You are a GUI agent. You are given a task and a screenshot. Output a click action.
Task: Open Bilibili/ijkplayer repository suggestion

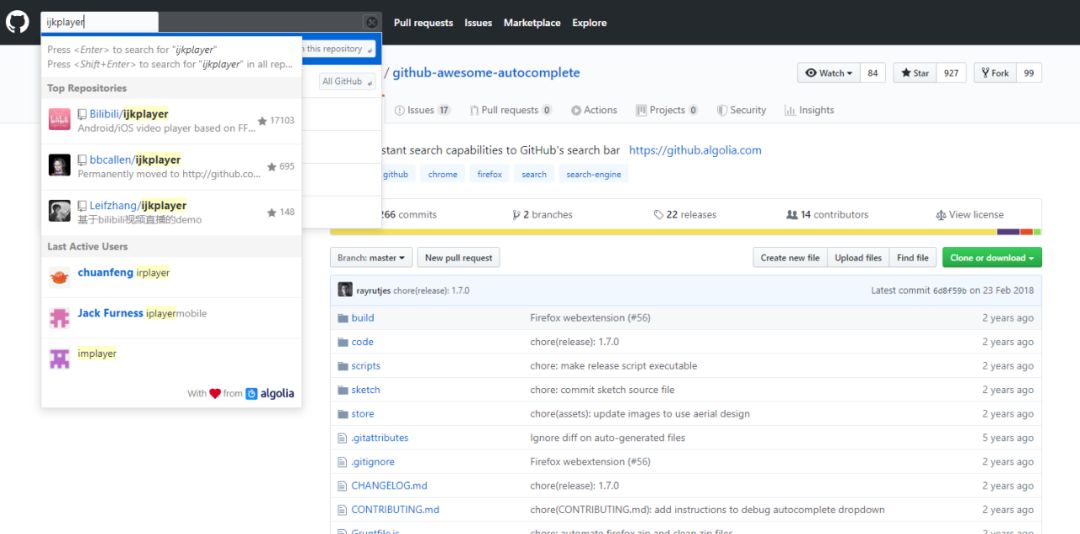[172, 121]
